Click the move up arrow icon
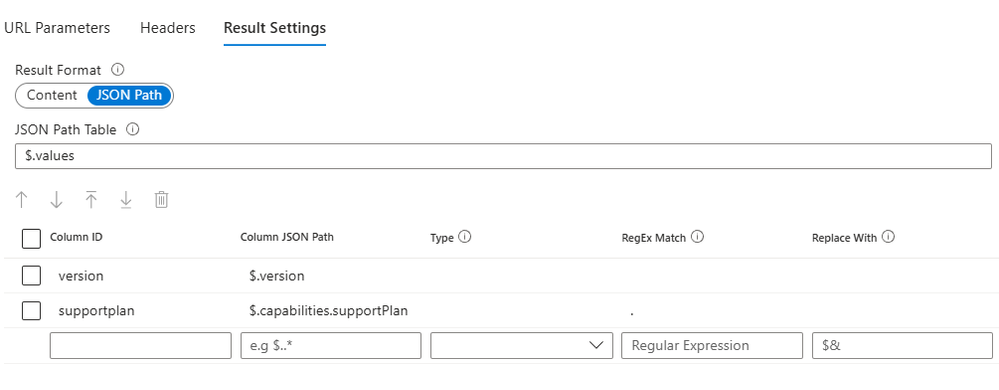 pyautogui.click(x=22, y=200)
